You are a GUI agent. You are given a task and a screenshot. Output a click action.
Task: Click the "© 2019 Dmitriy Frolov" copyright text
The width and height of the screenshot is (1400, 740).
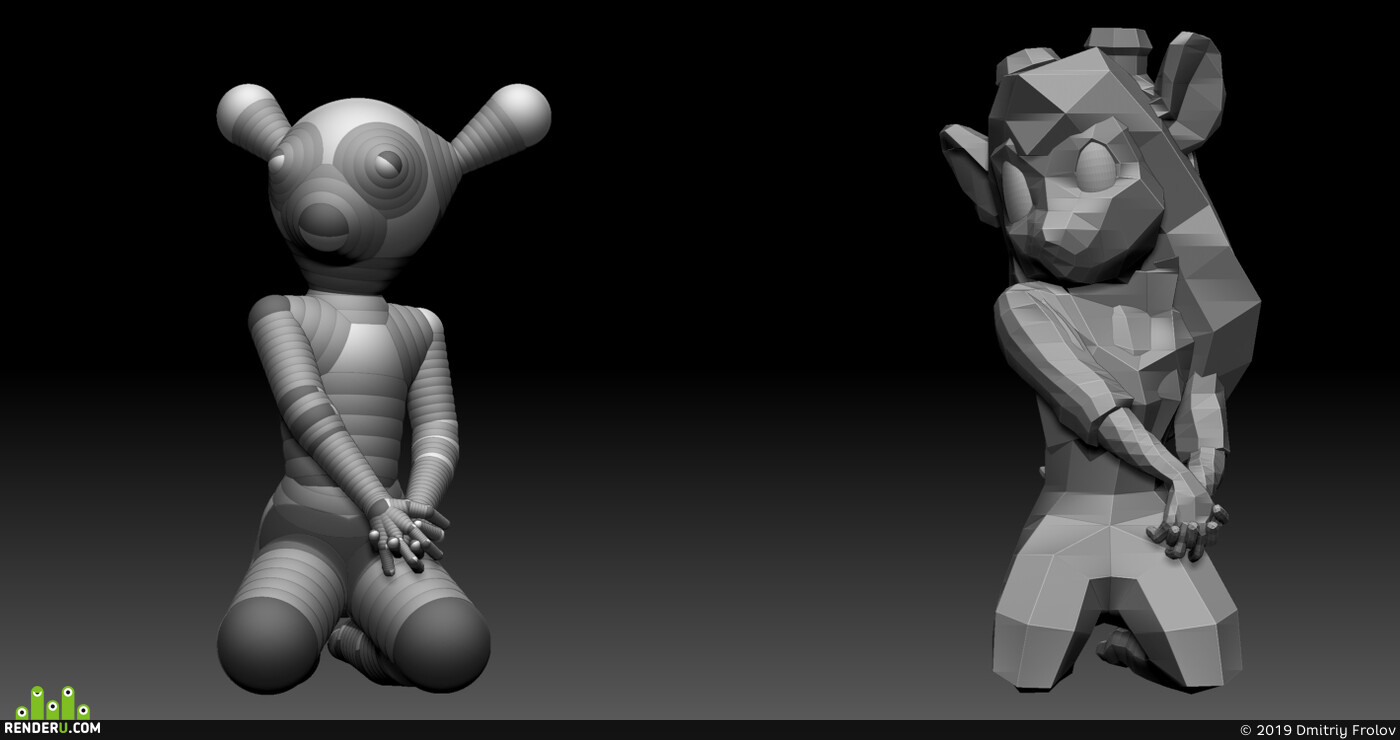tap(1317, 730)
